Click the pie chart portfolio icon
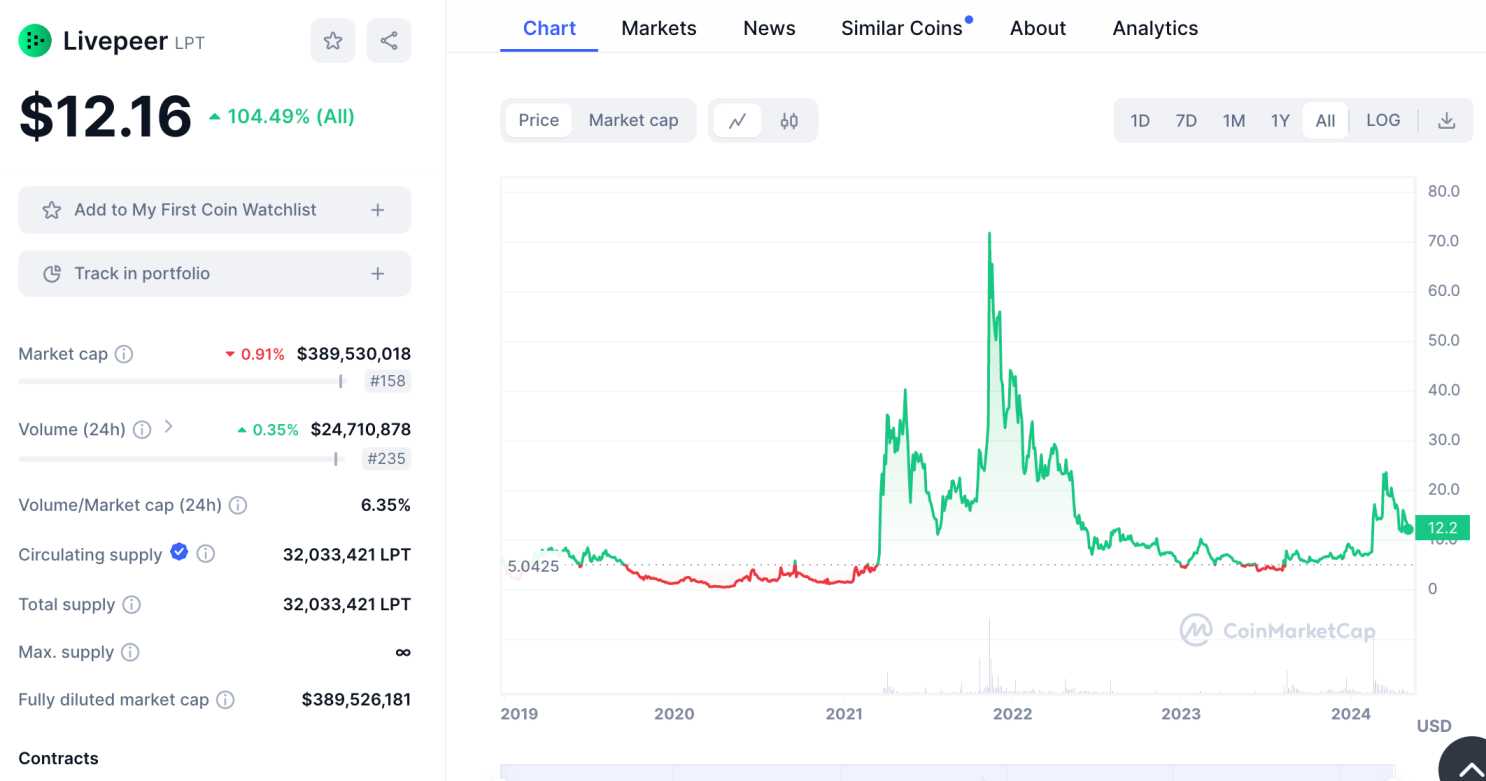Screen dimensions: 1486x781 point(52,274)
